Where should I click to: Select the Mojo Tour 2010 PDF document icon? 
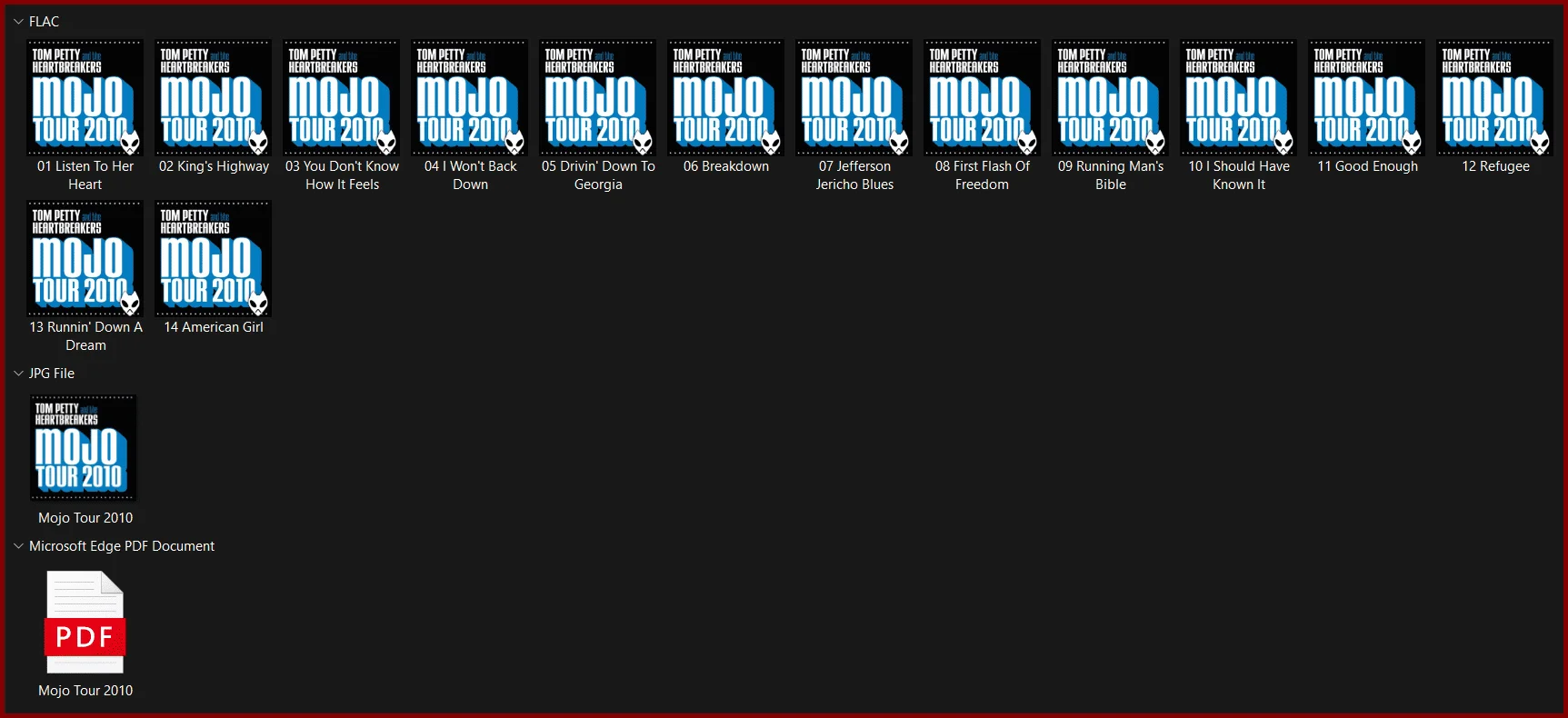pyautogui.click(x=85, y=623)
